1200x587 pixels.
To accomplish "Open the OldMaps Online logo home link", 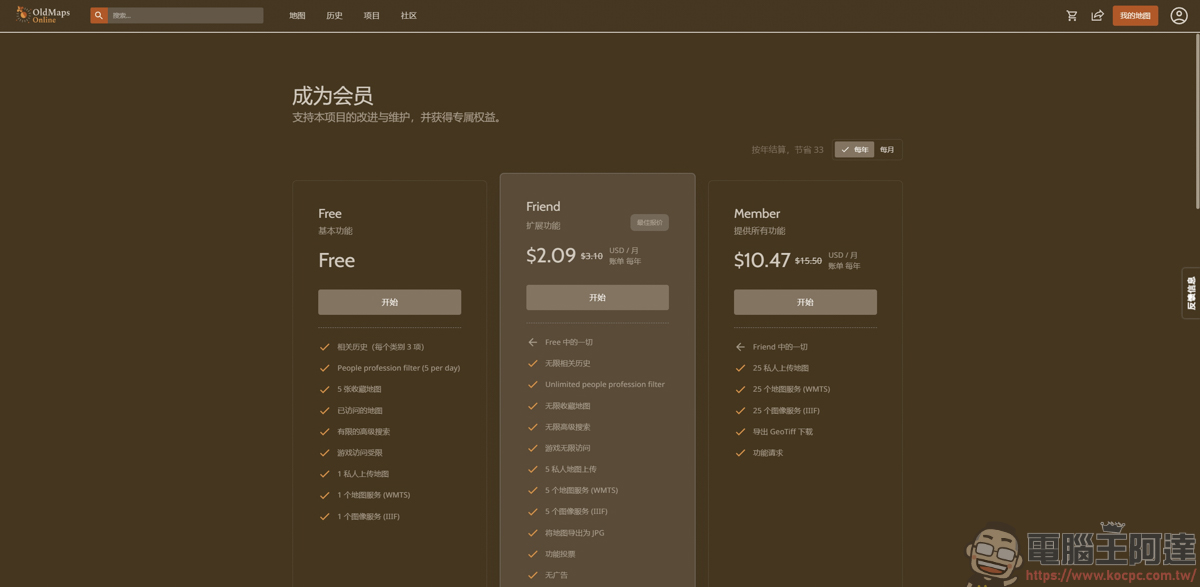I will [43, 15].
